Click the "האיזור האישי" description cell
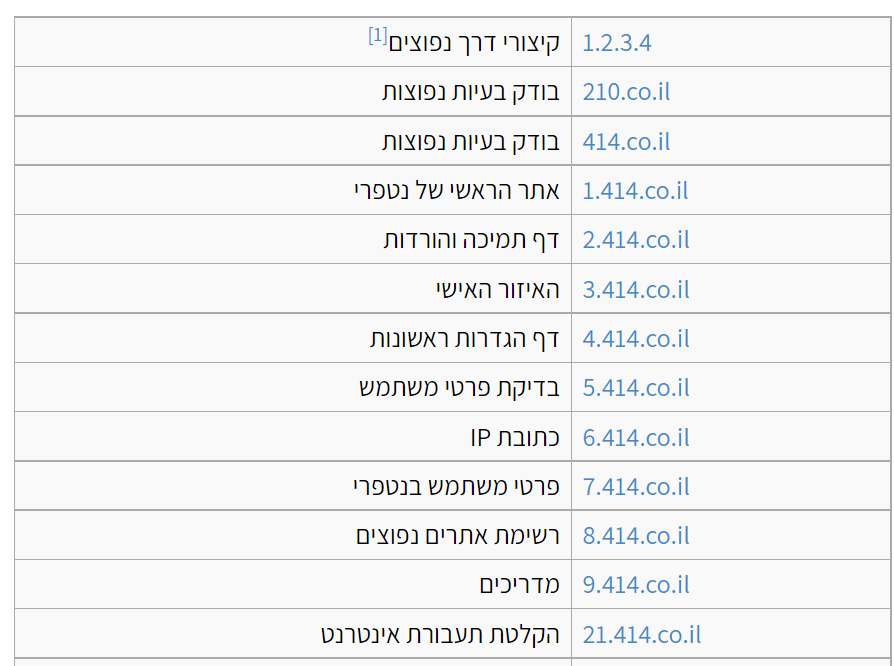Image resolution: width=894 pixels, height=666 pixels. 497,290
